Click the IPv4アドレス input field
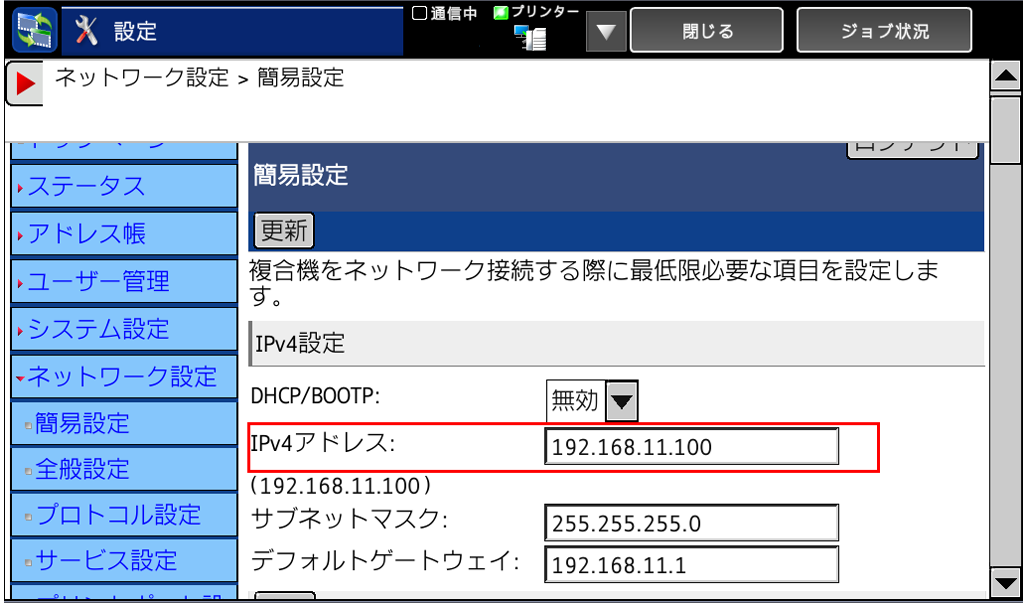Screen dimensions: 1027x603 tap(691, 447)
